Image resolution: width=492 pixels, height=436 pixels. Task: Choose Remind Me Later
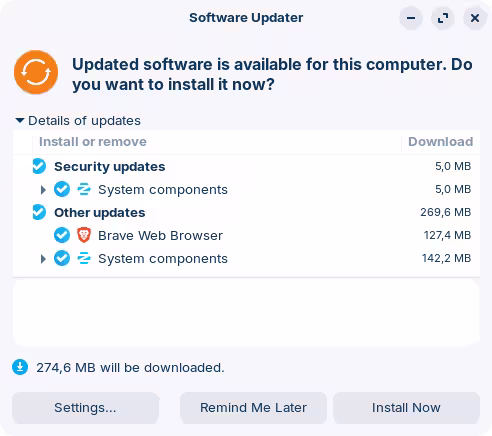click(253, 408)
